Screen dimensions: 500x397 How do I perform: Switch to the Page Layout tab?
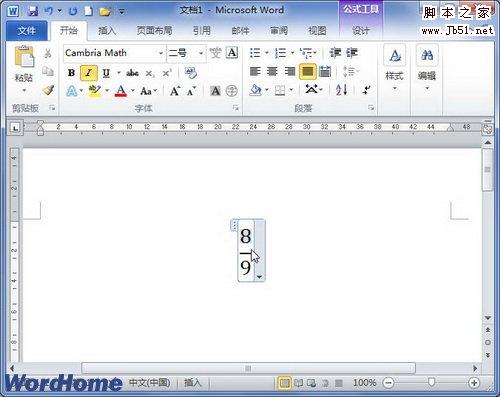point(154,31)
